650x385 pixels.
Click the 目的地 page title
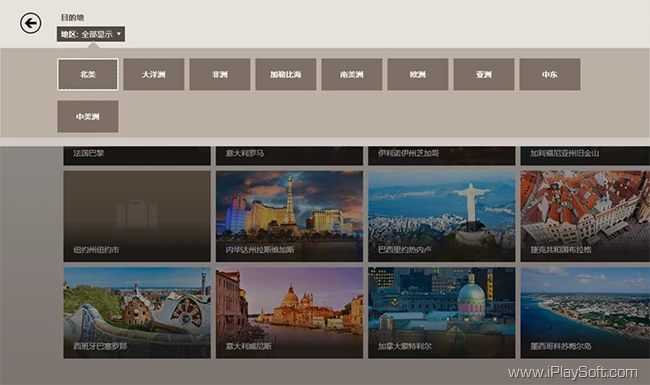click(73, 17)
